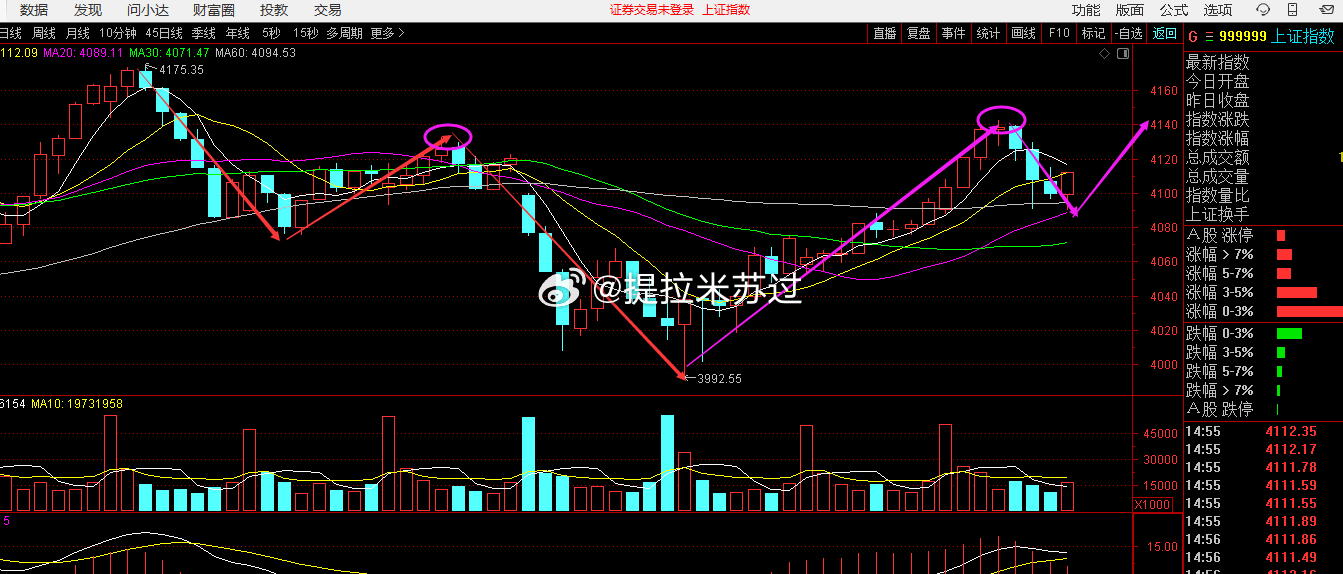Click the MA20: 4089.11 indicator label

pyautogui.click(x=83, y=53)
